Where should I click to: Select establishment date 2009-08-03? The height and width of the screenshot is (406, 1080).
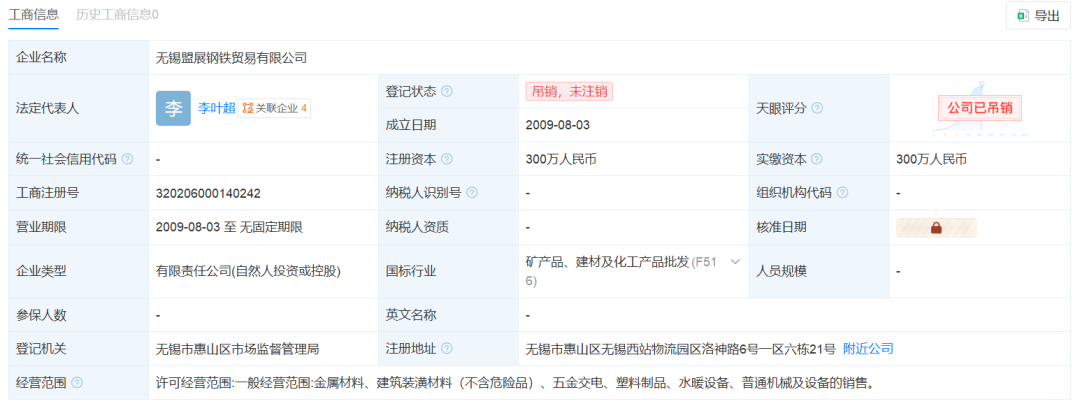click(557, 125)
